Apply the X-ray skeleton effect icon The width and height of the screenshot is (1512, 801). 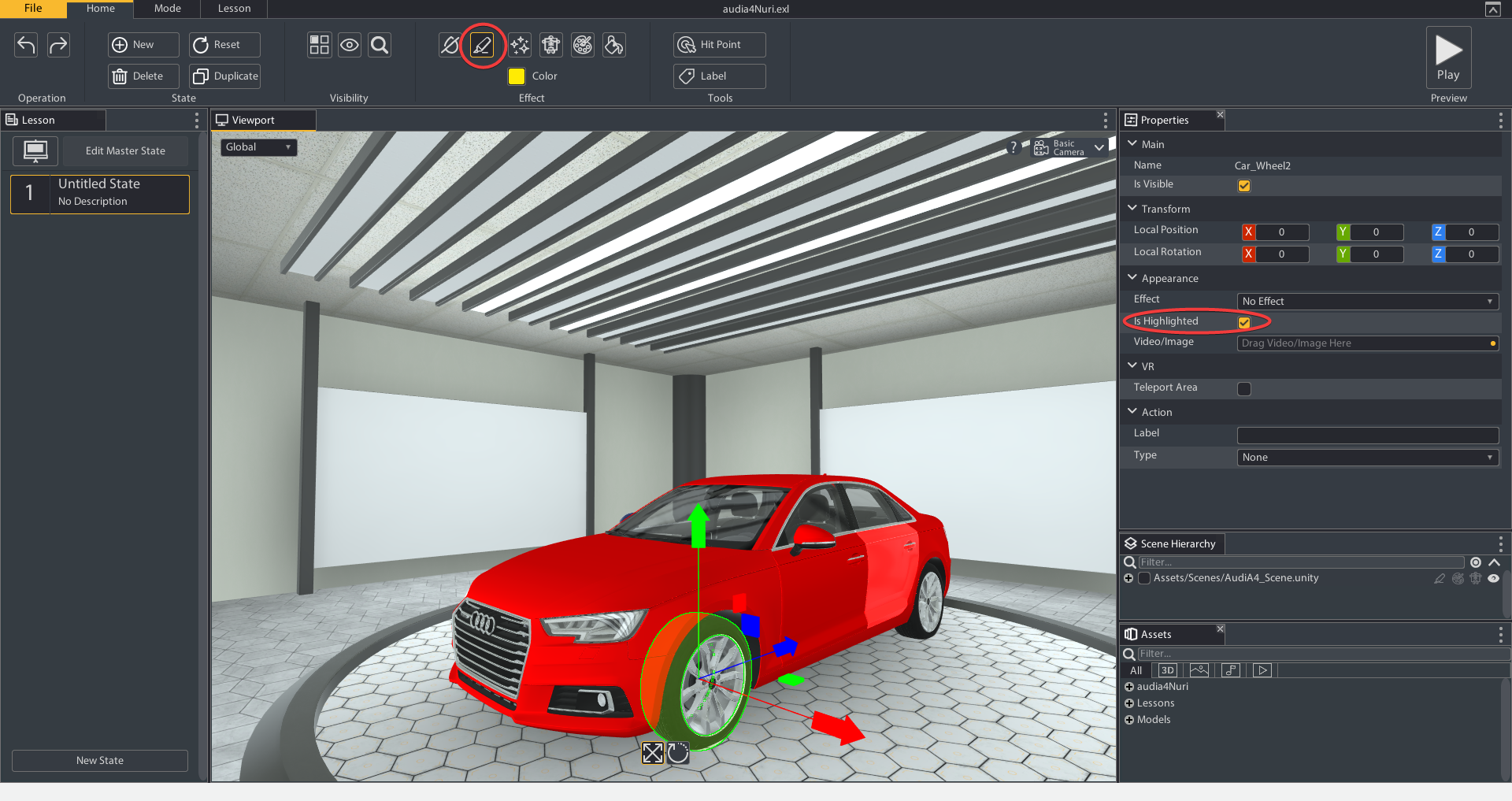point(551,45)
